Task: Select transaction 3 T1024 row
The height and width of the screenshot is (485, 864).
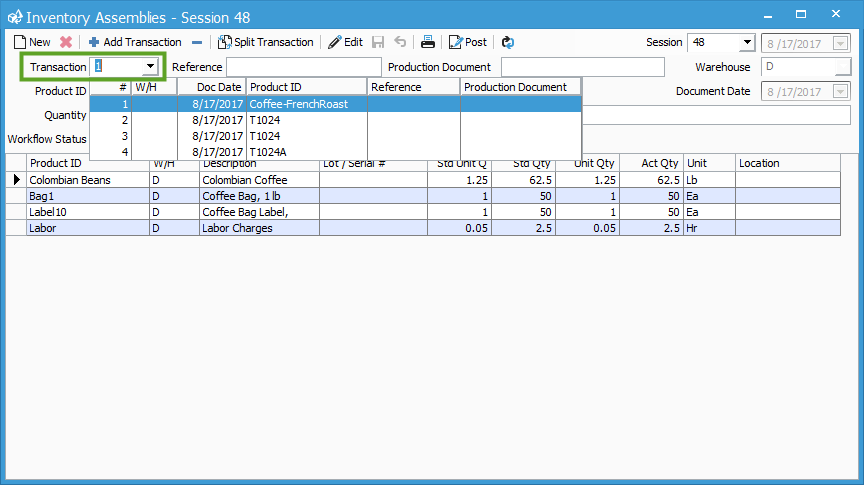Action: coord(336,136)
